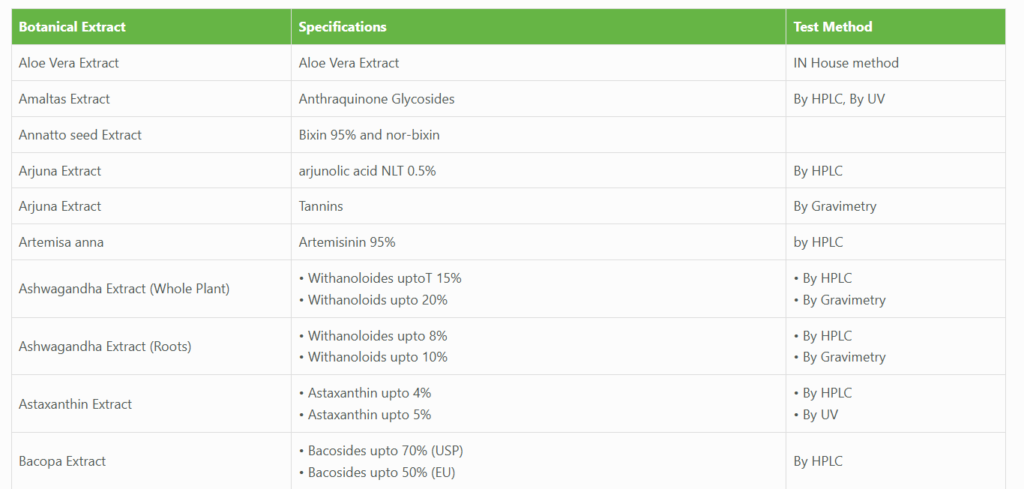Screen dimensions: 1024x489
Task: Click Withanoloides upto 8% bullet text
Action: point(377,336)
